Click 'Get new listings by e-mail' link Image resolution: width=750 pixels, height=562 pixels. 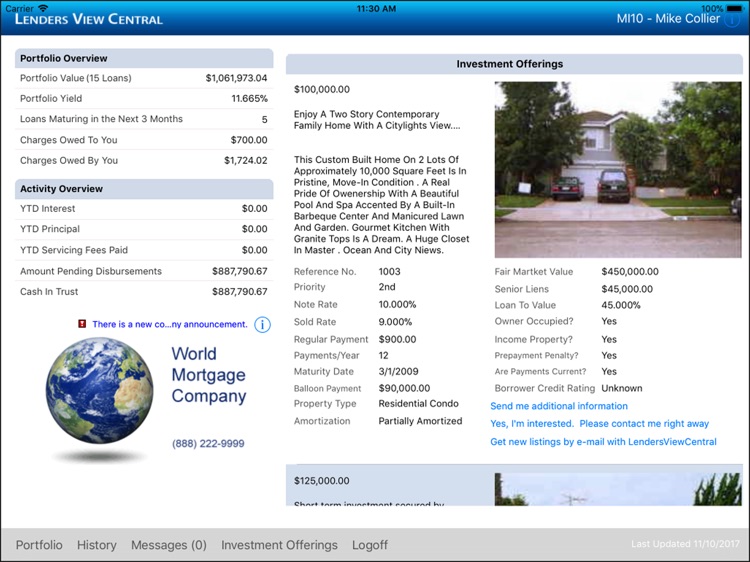point(603,442)
